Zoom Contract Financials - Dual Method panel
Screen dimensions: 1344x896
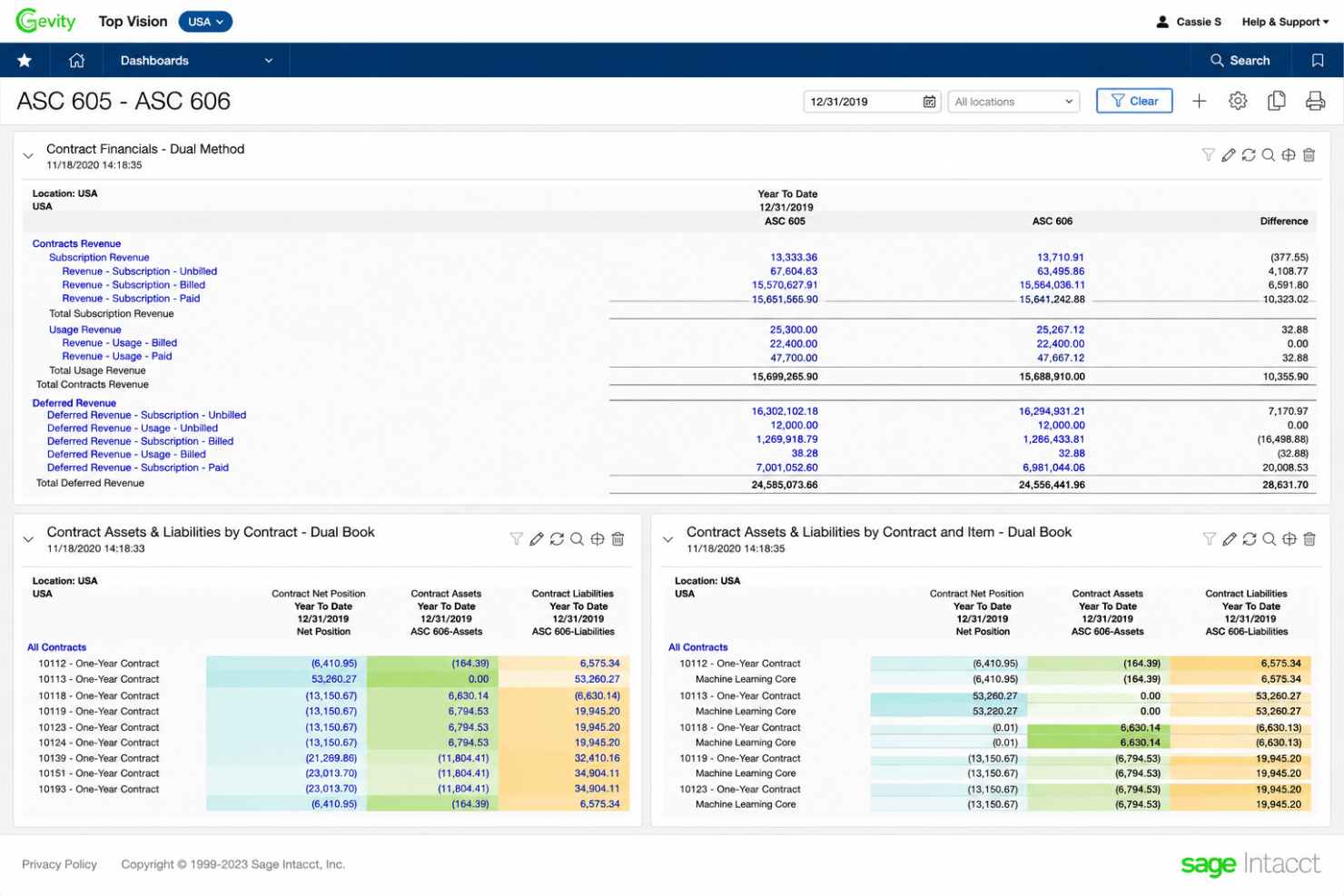pyautogui.click(x=1269, y=155)
